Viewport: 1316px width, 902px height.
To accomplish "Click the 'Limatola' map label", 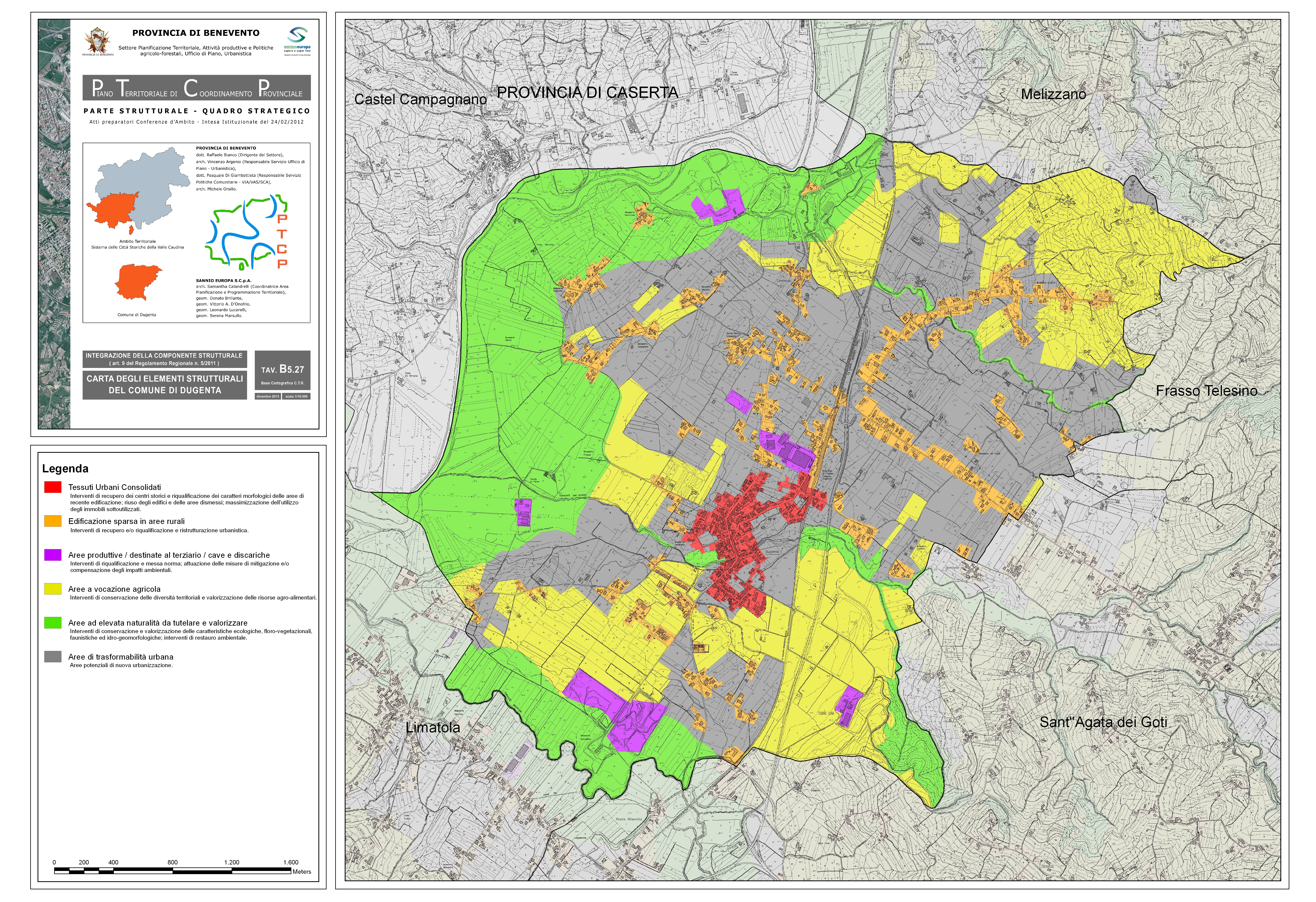I will coord(433,727).
